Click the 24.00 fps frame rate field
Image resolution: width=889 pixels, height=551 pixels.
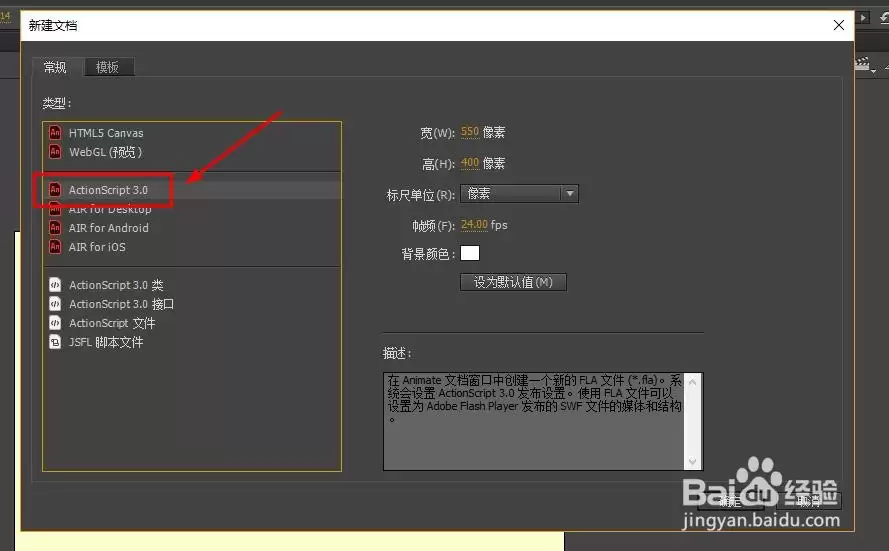click(475, 225)
